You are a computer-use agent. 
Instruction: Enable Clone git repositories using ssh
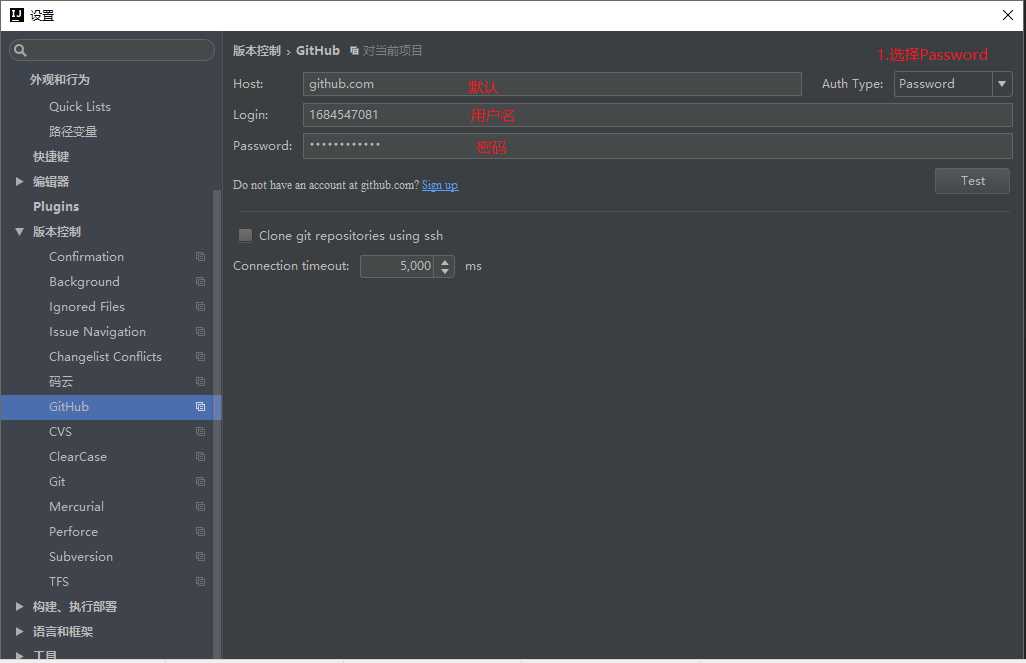click(245, 235)
